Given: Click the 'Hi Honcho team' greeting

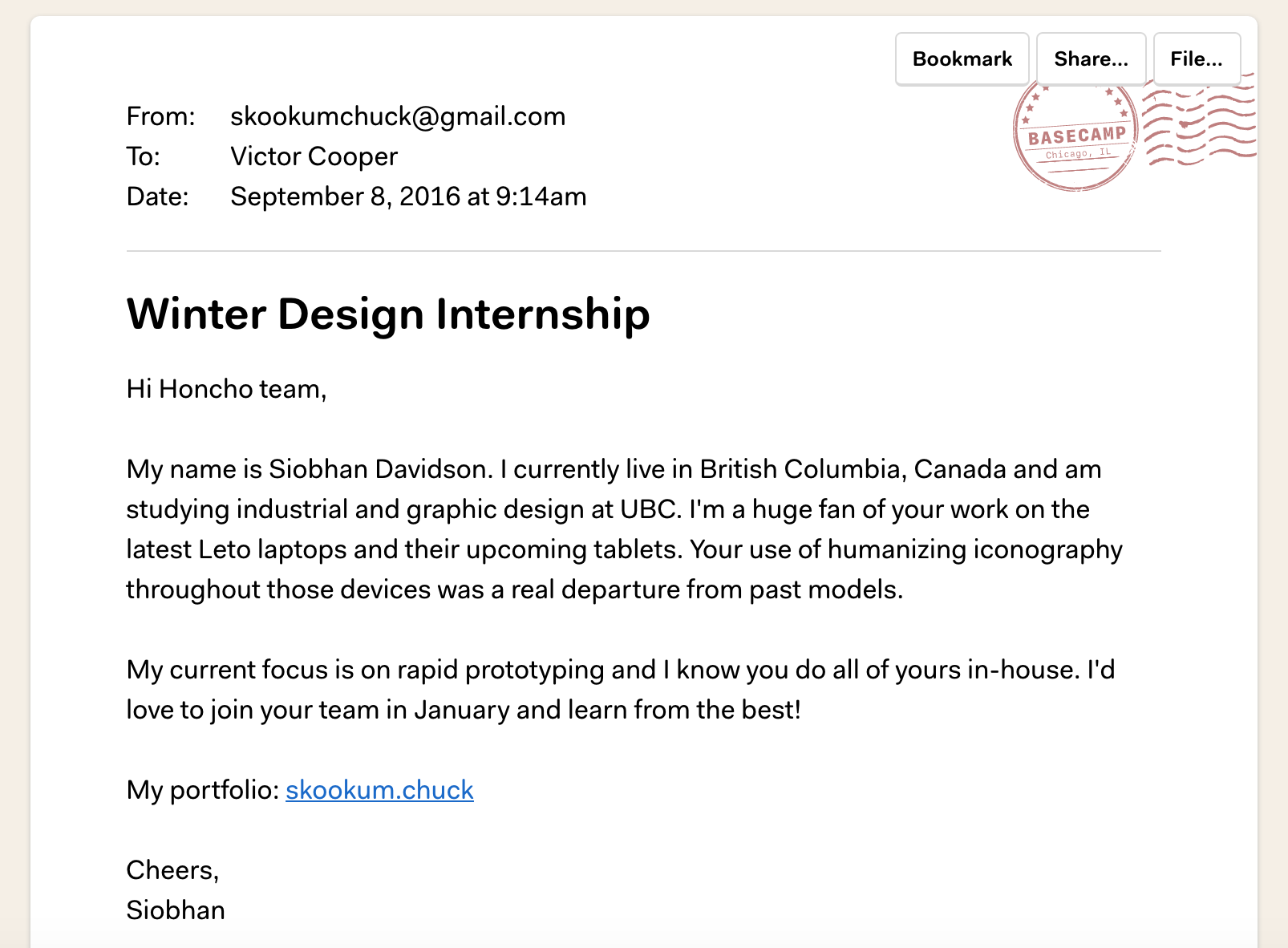Looking at the screenshot, I should tap(226, 389).
